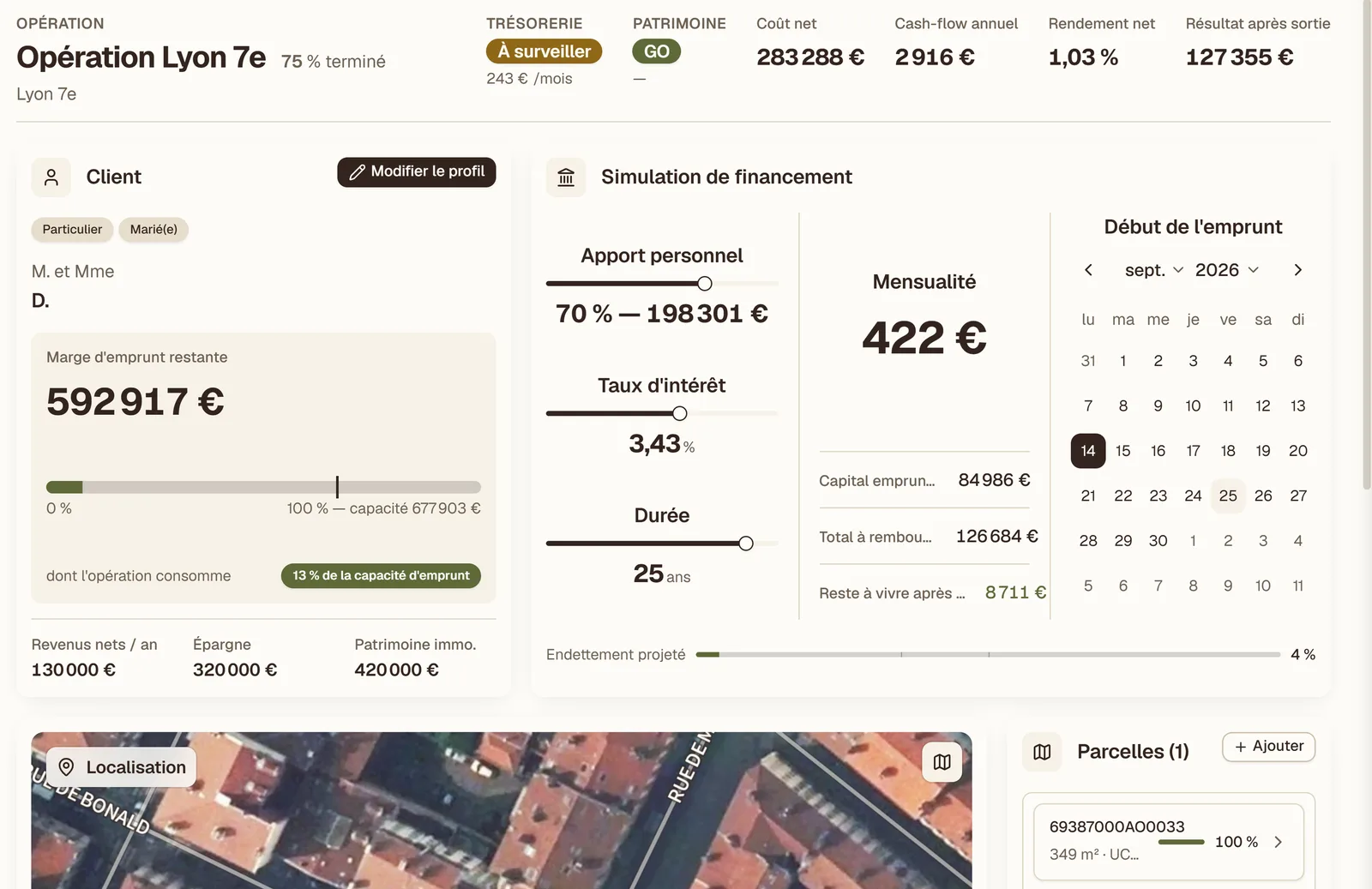This screenshot has width=1372, height=889.
Task: Click the Mensualité value 422 €
Action: 924,338
